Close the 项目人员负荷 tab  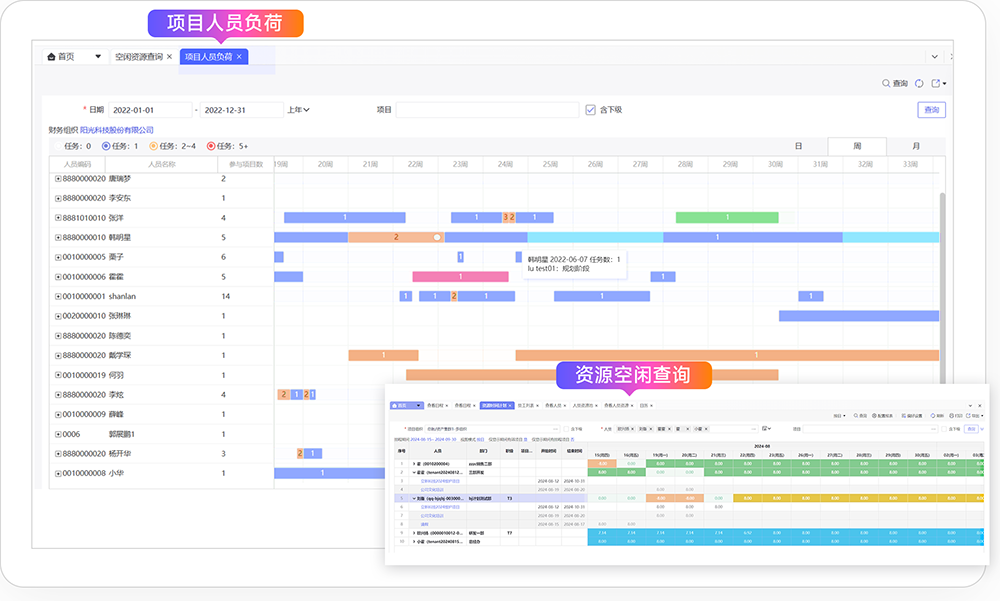click(x=239, y=57)
